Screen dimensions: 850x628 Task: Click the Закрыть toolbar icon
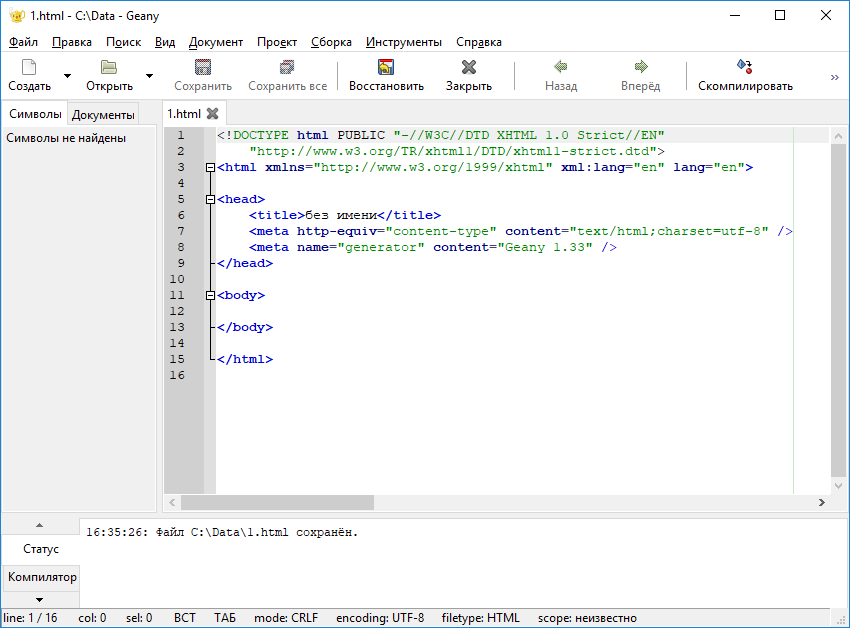point(468,67)
